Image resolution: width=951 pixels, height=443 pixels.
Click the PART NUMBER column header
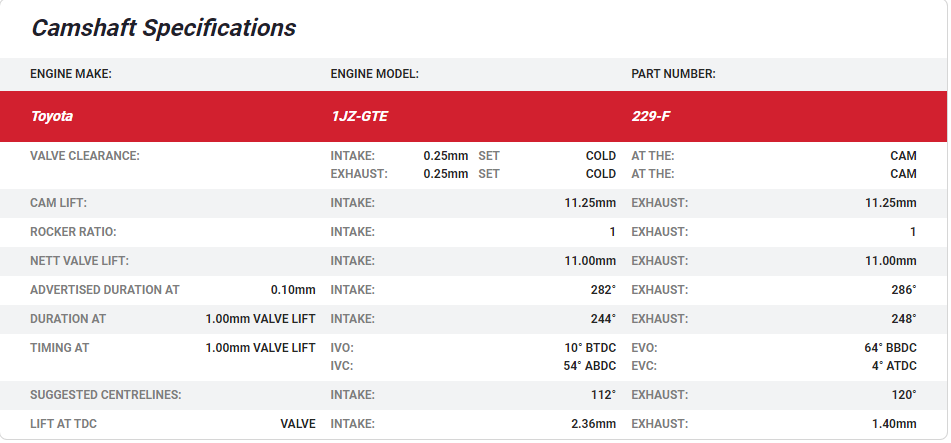[673, 74]
